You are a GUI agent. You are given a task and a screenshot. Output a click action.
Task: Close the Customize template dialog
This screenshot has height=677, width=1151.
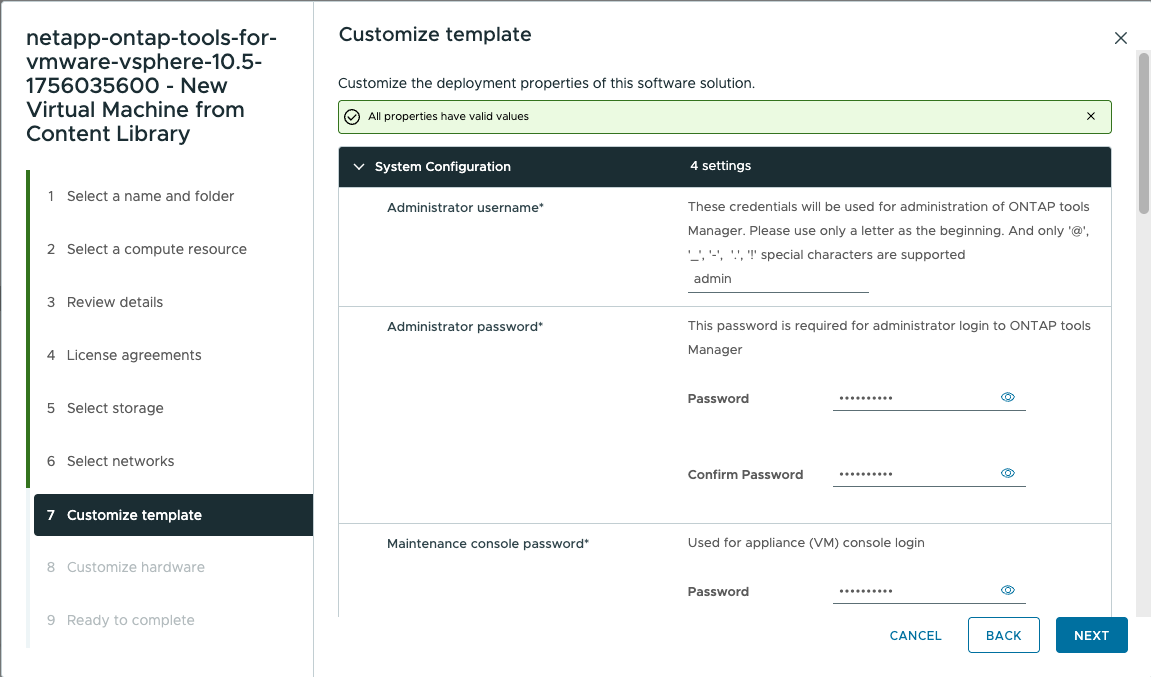click(x=1120, y=38)
